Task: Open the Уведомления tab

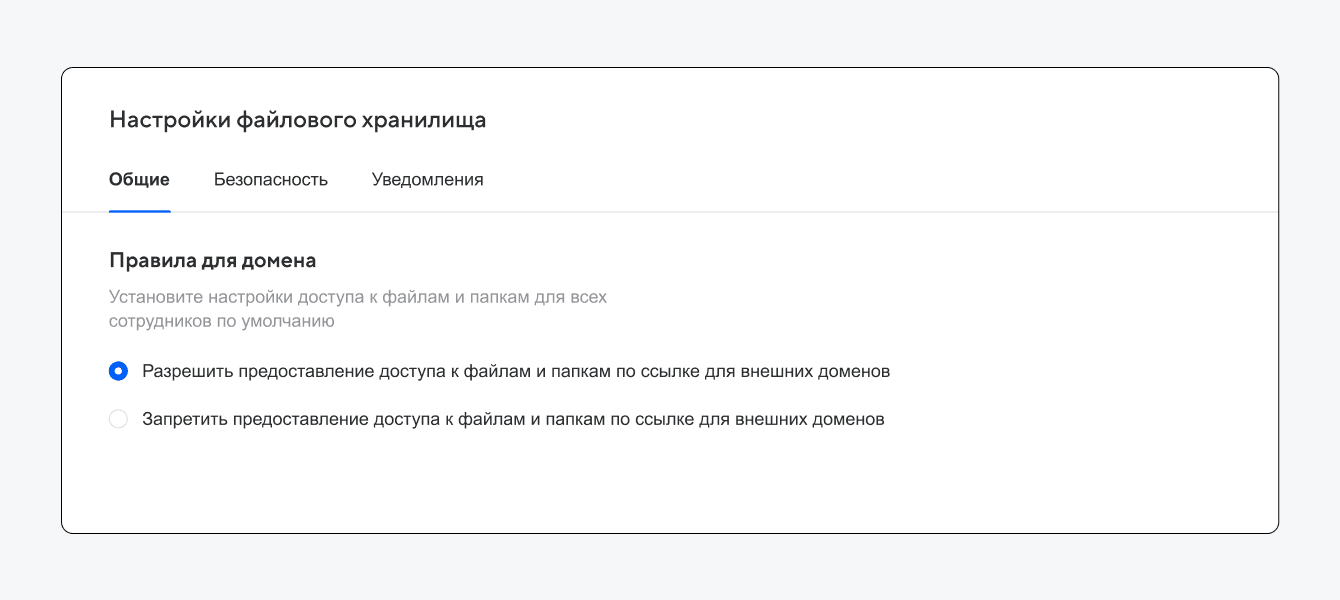Action: click(x=427, y=180)
